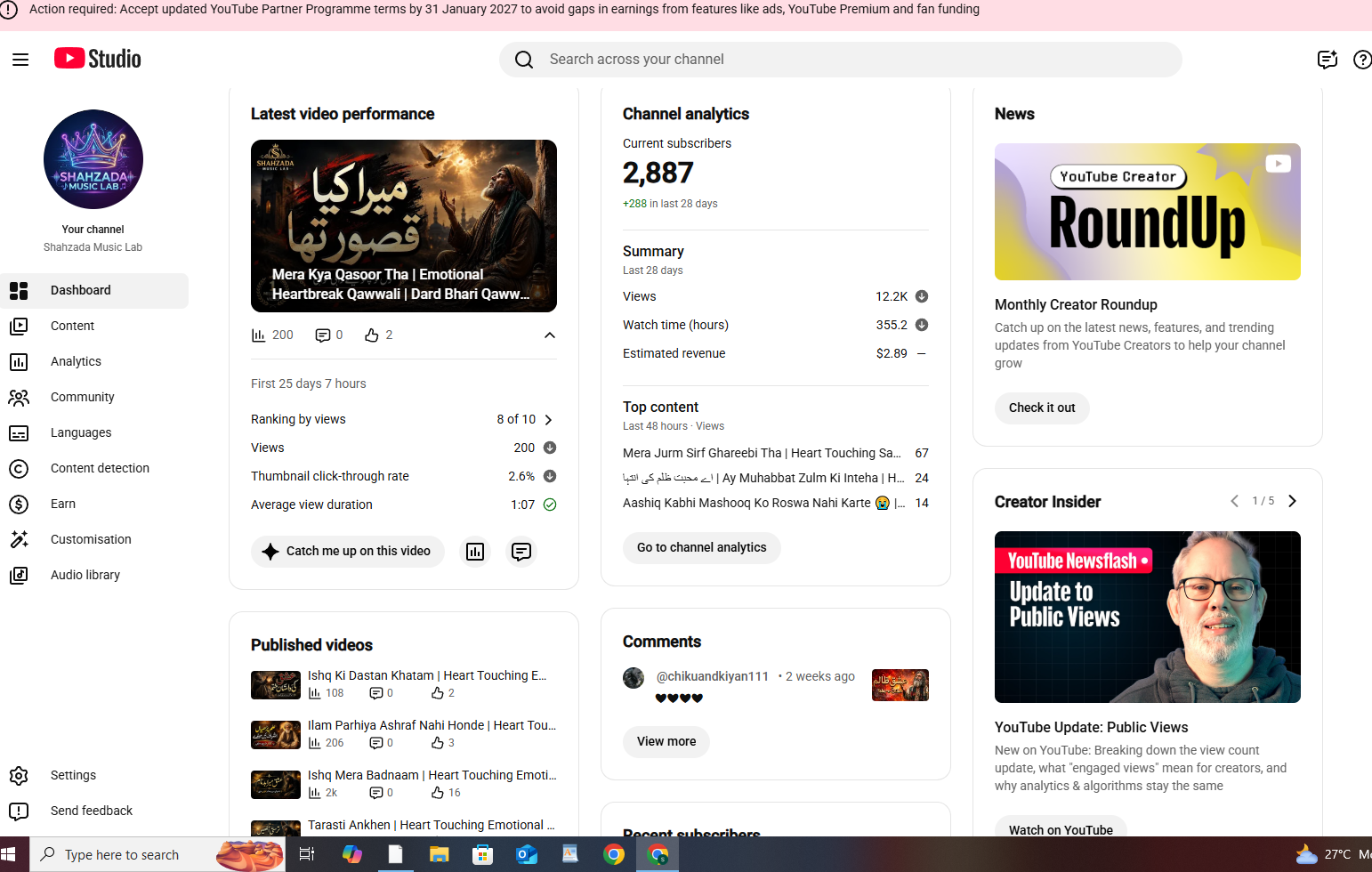This screenshot has height=872, width=1372.
Task: Open video comments icon button
Action: [x=521, y=552]
